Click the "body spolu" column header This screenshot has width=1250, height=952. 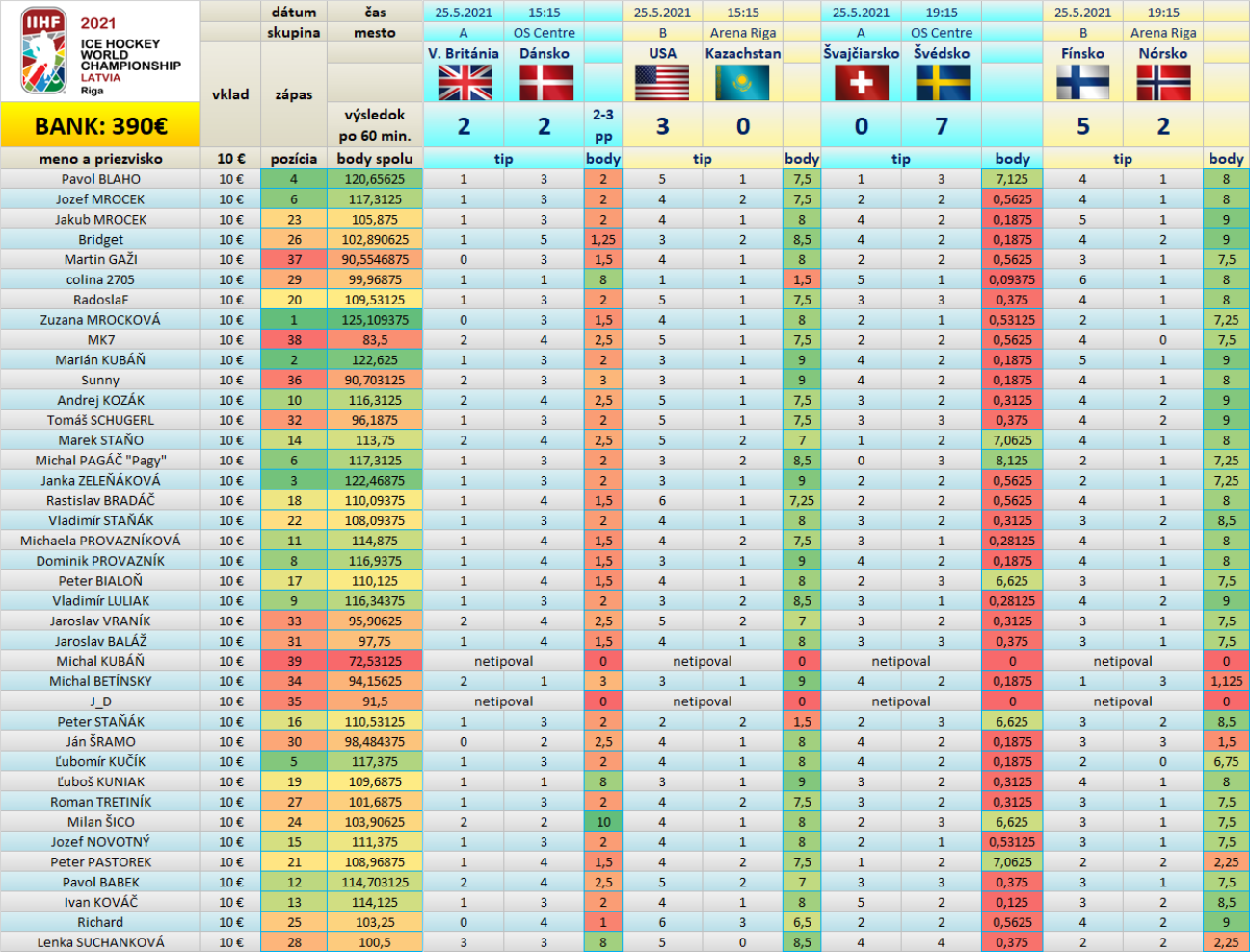pyautogui.click(x=375, y=159)
